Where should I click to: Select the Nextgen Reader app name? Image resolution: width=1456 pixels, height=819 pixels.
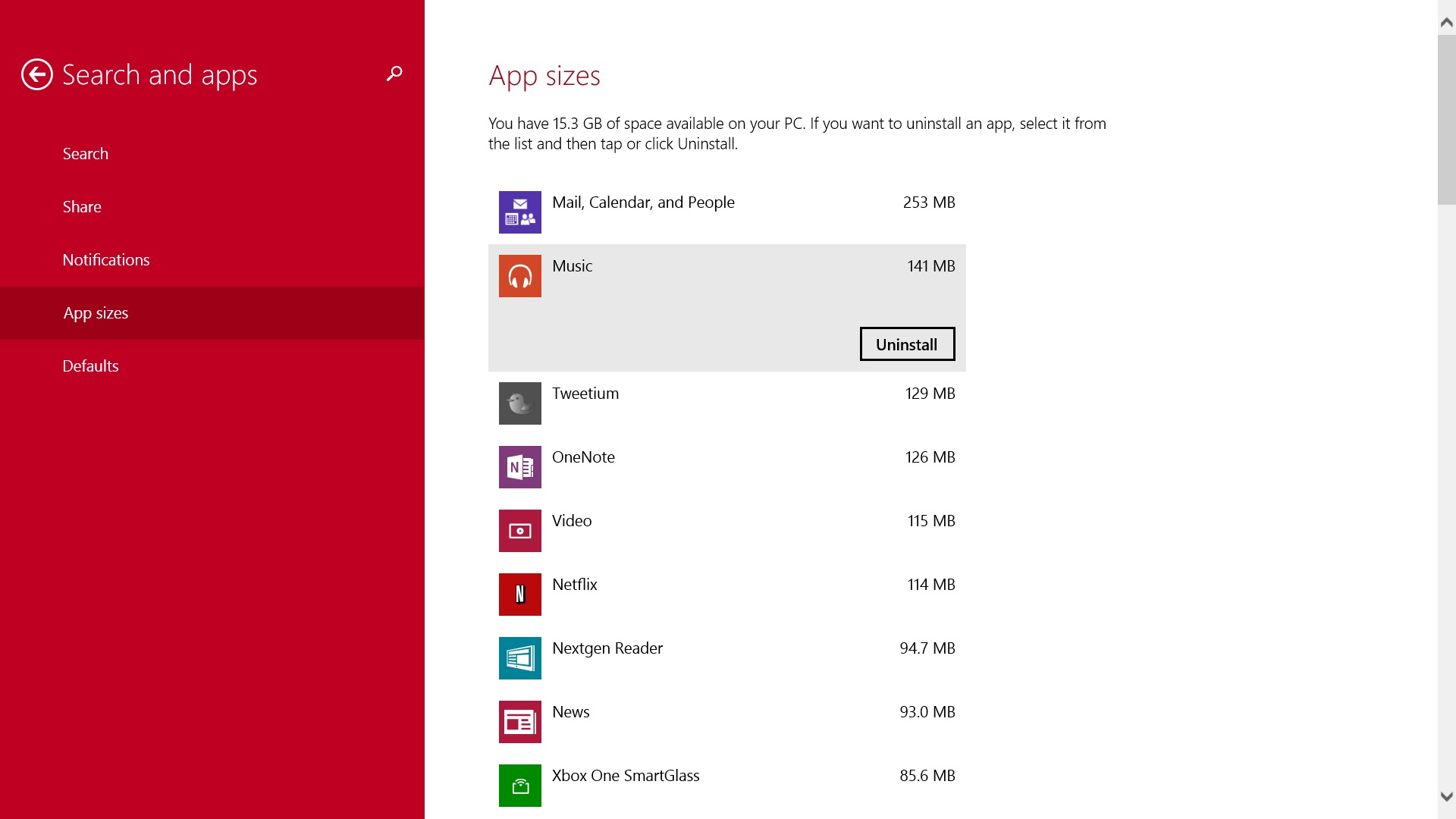607,648
